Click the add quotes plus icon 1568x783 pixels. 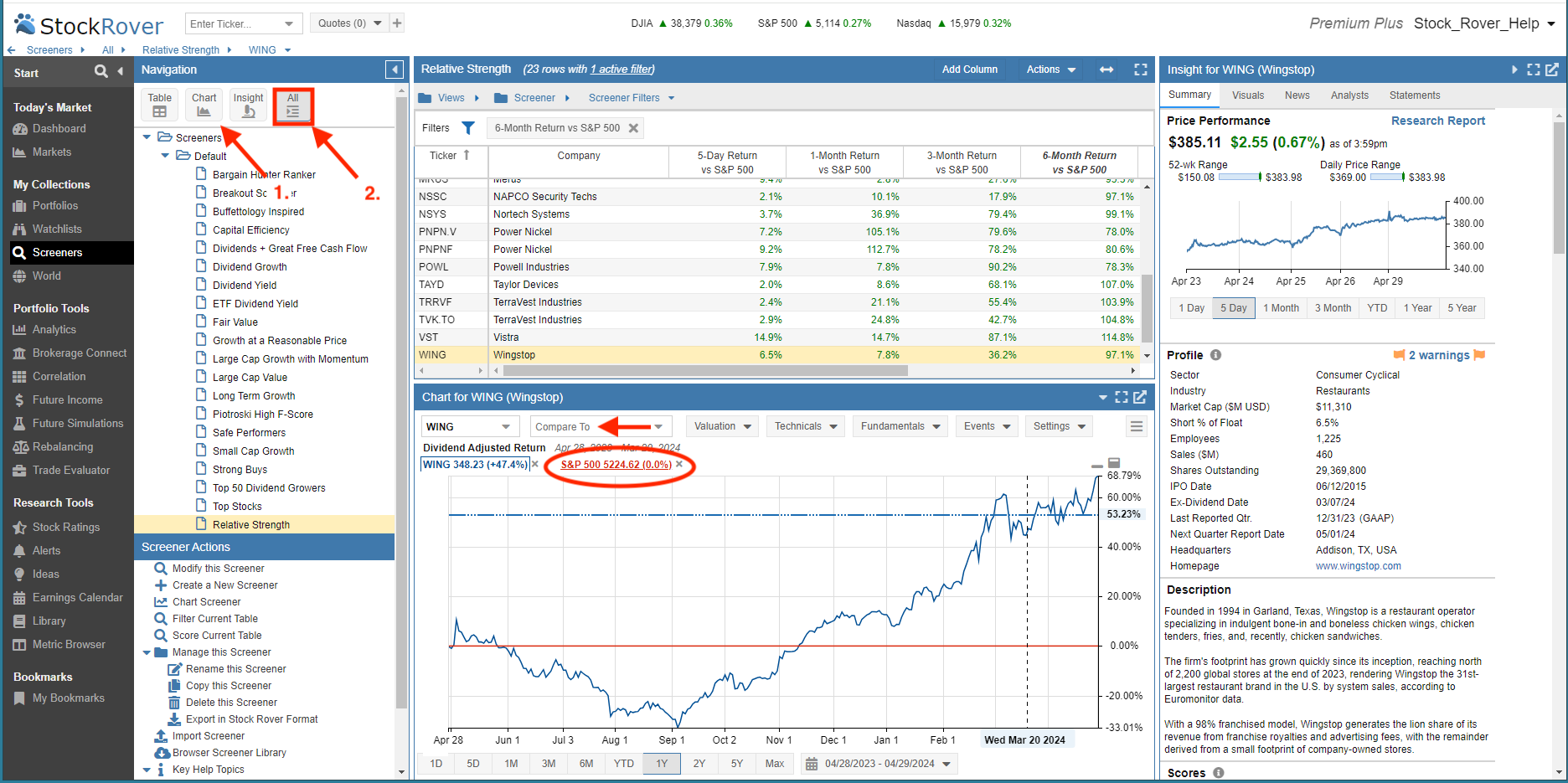[x=397, y=23]
